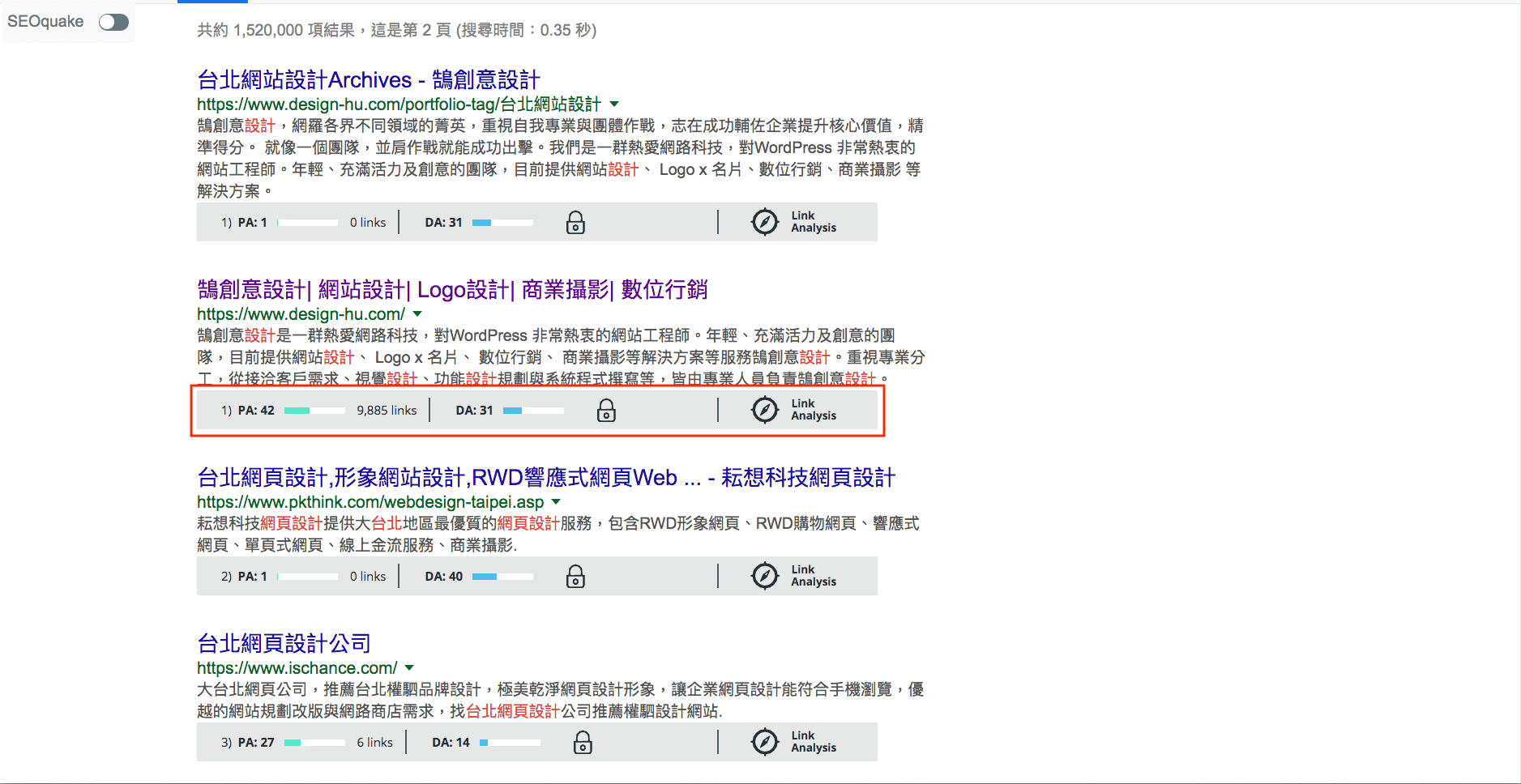Click 0 links value in first DA: 31 bar
The width and height of the screenshot is (1521, 784).
tap(368, 223)
